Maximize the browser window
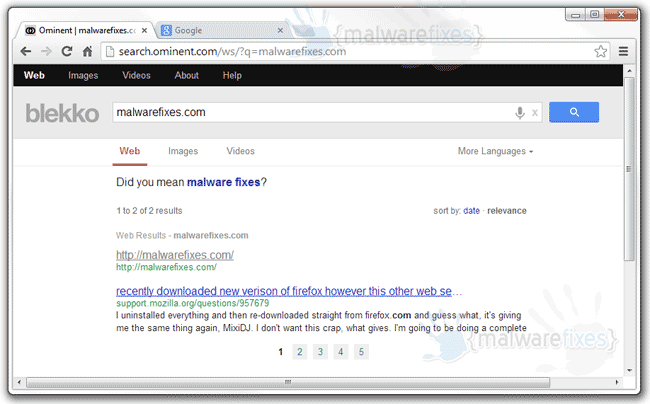The image size is (650, 404). 594,15
